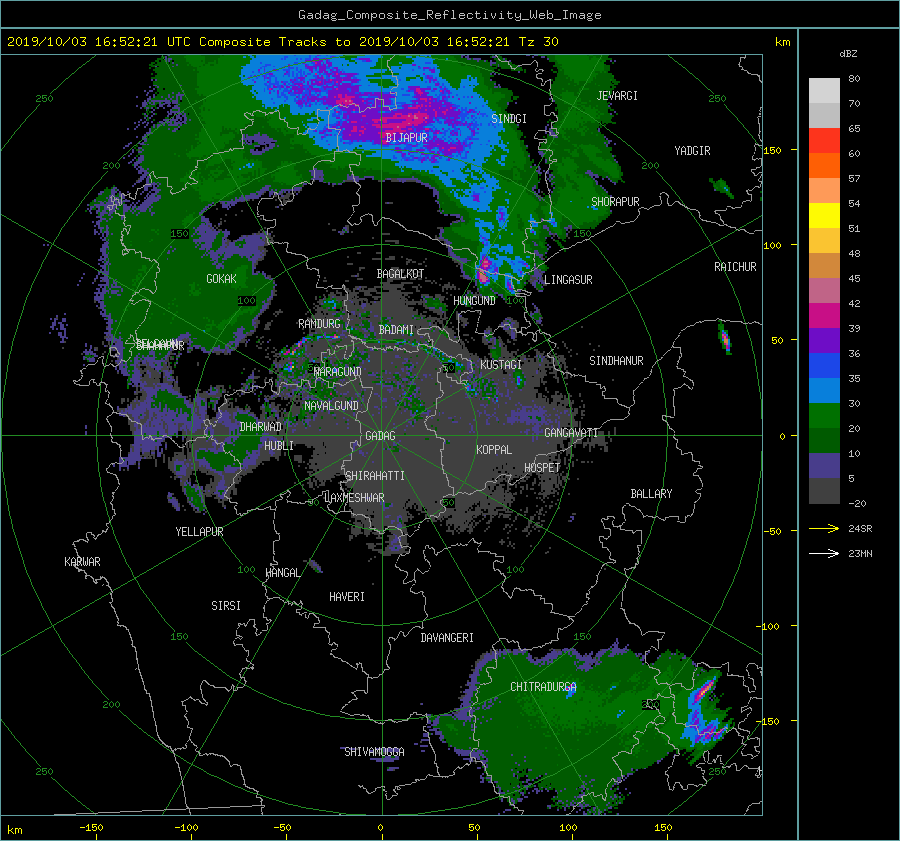This screenshot has width=900, height=841.
Task: Select the SINDGI town label
Action: pyautogui.click(x=509, y=119)
